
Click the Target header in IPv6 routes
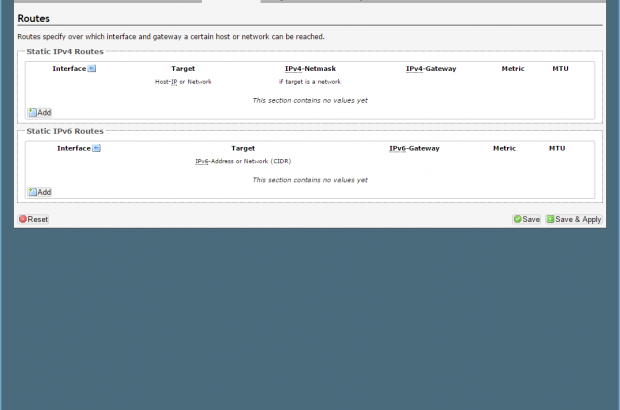tap(243, 148)
